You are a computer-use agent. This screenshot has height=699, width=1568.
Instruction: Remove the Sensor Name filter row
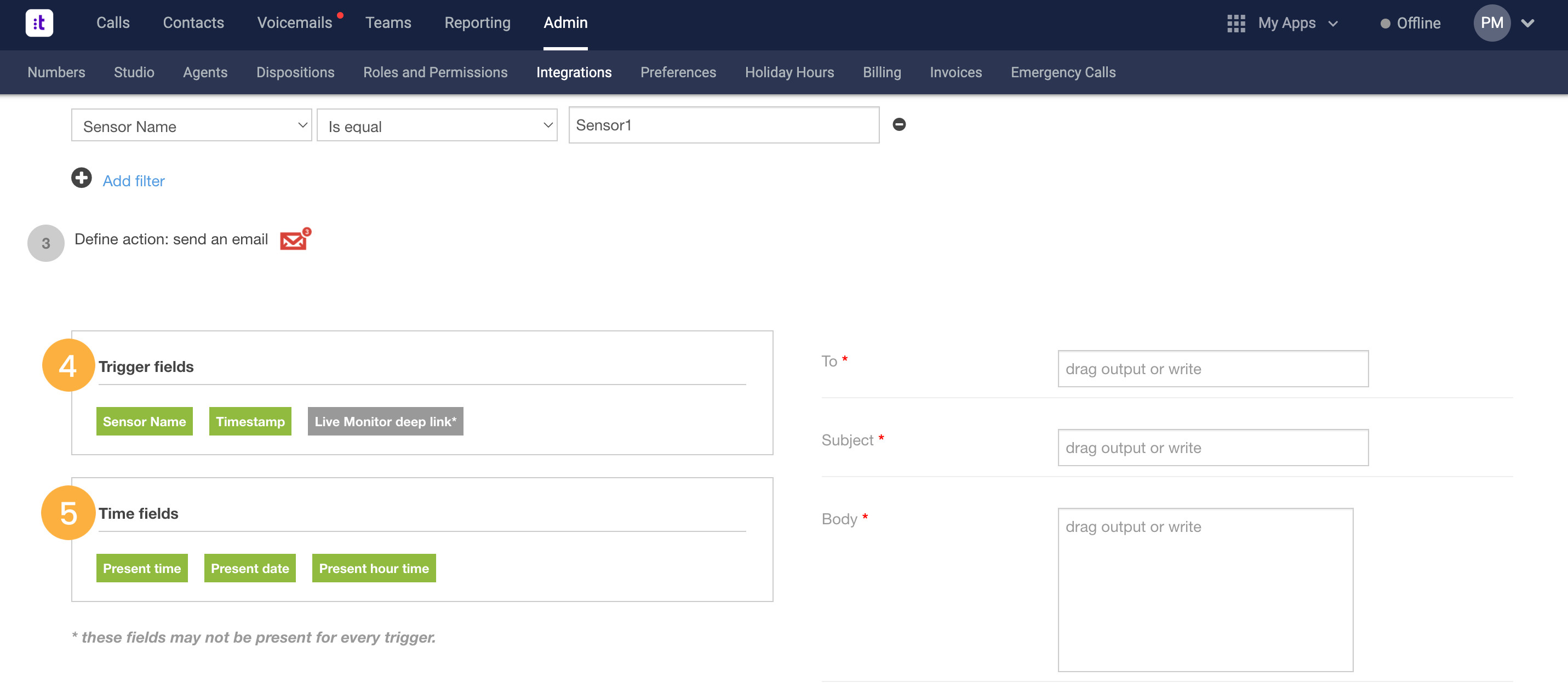pyautogui.click(x=899, y=124)
